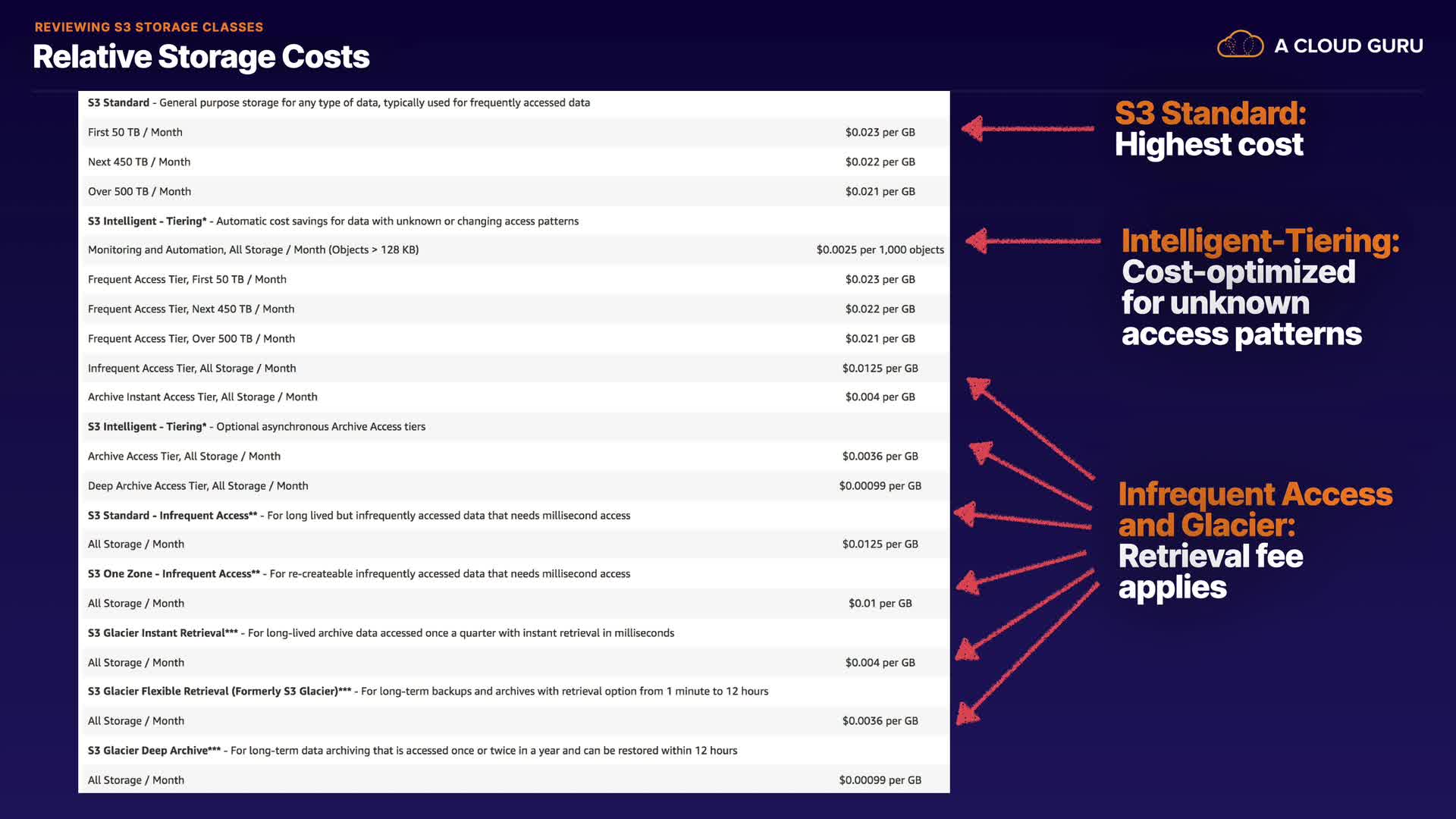Select the $0.0025 per 1,000 objects price

[x=880, y=249]
